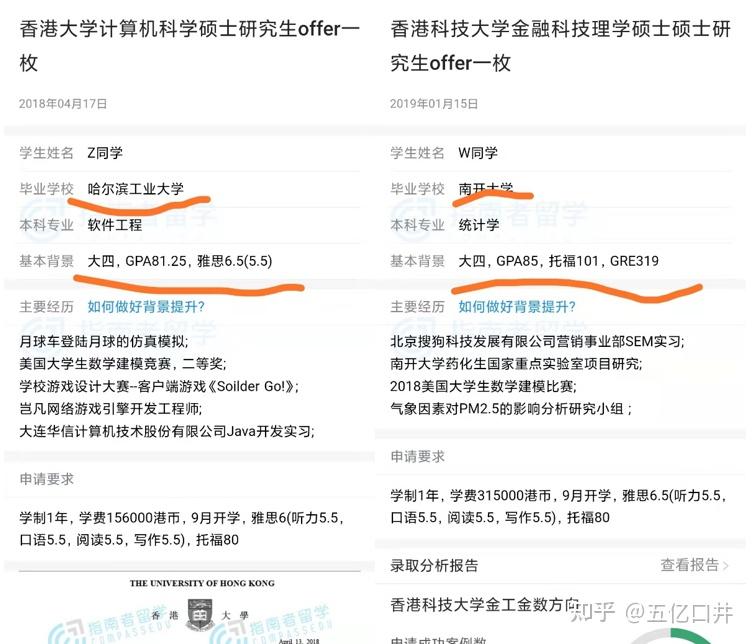Tap the 申请要求 heading in the Z同学 post

[x=47, y=479]
